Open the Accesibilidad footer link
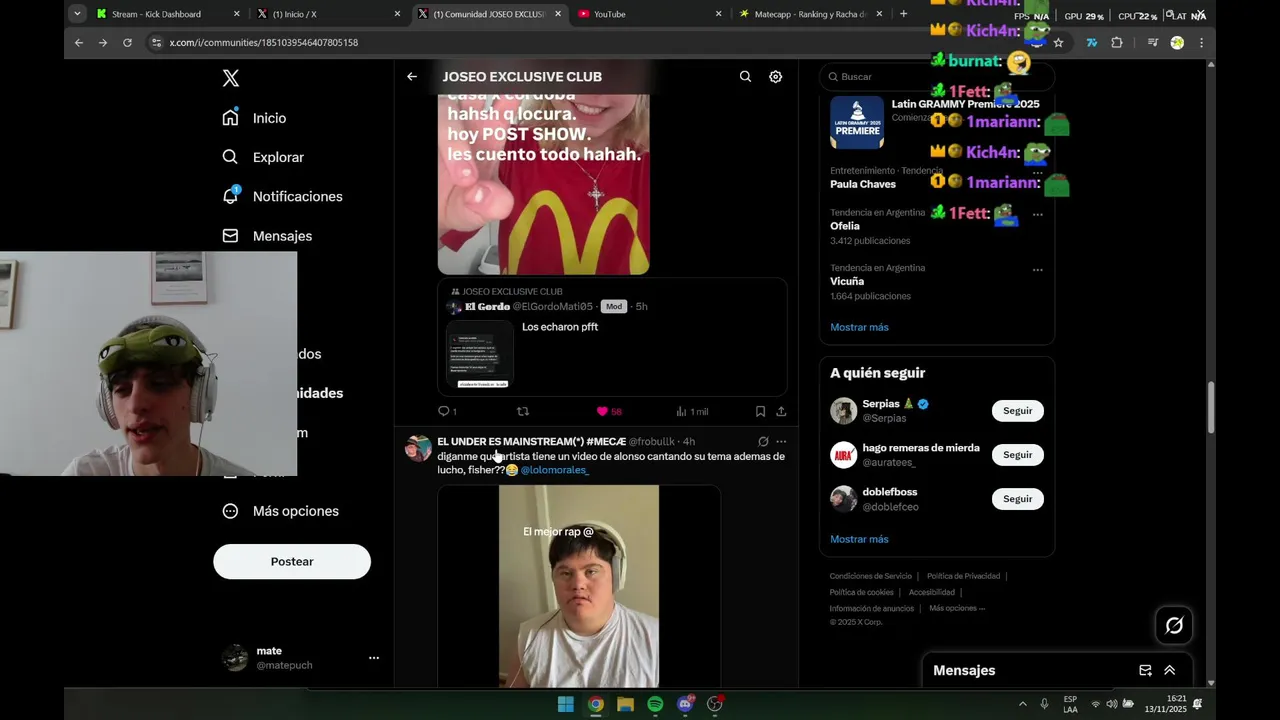This screenshot has height=720, width=1280. (x=931, y=592)
